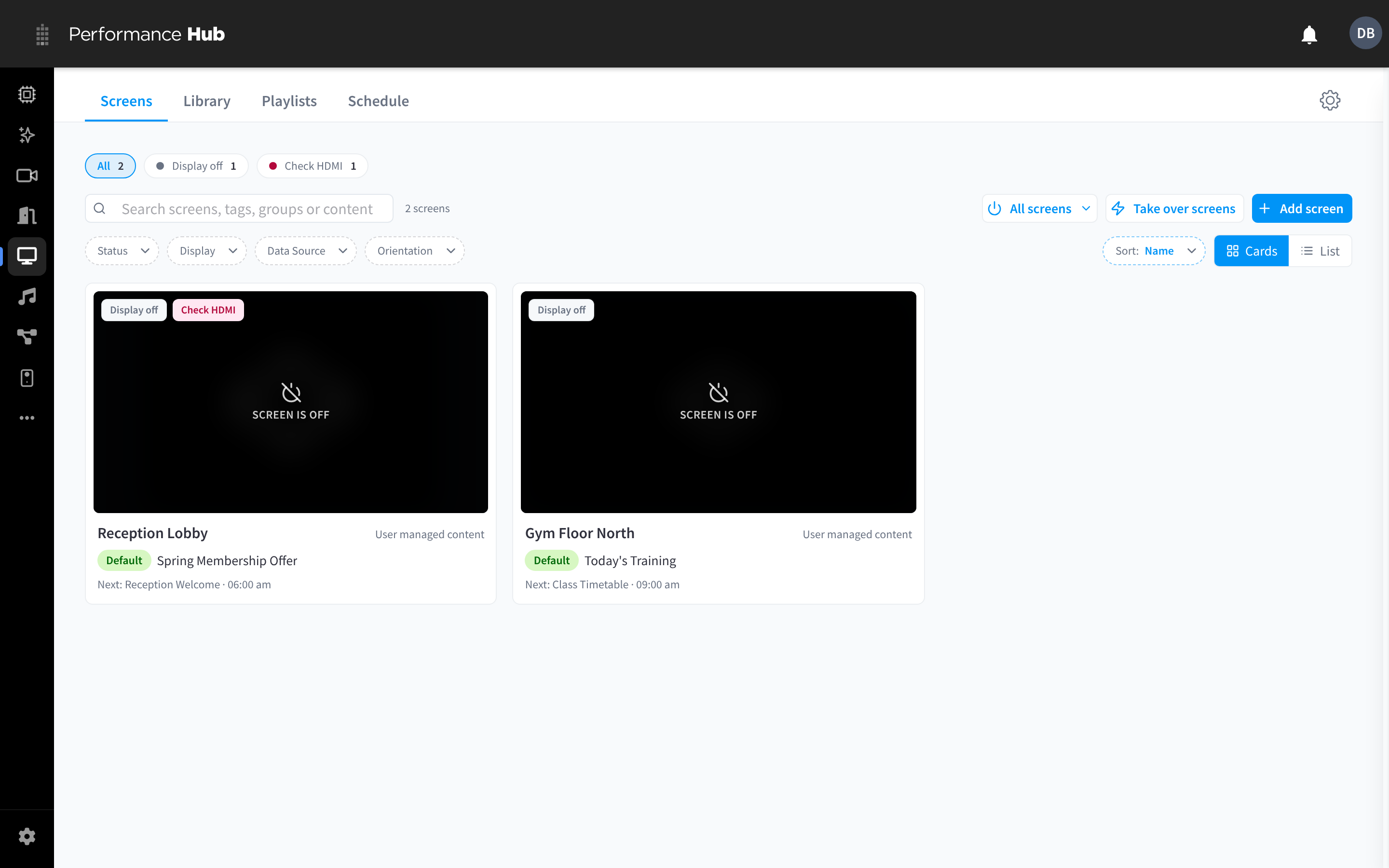Open the Sort: Name dropdown
This screenshot has width=1389, height=868.
point(1154,251)
